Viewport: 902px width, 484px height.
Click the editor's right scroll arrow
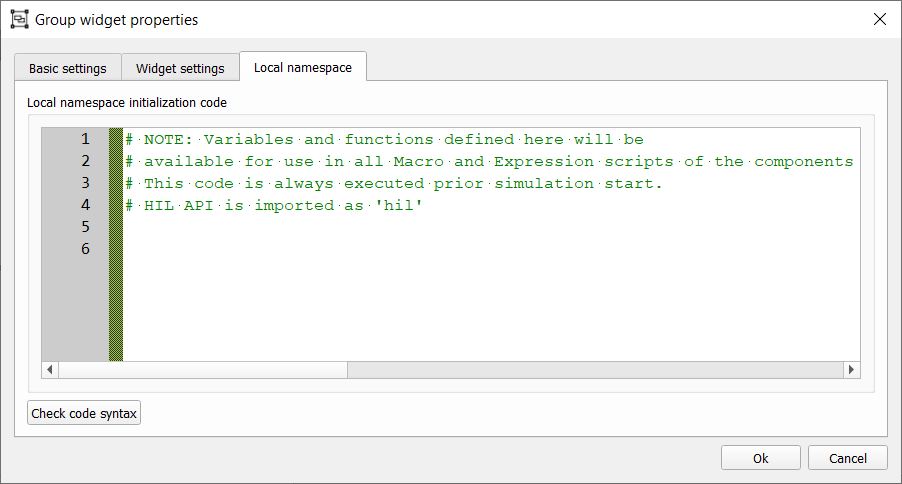[x=851, y=369]
